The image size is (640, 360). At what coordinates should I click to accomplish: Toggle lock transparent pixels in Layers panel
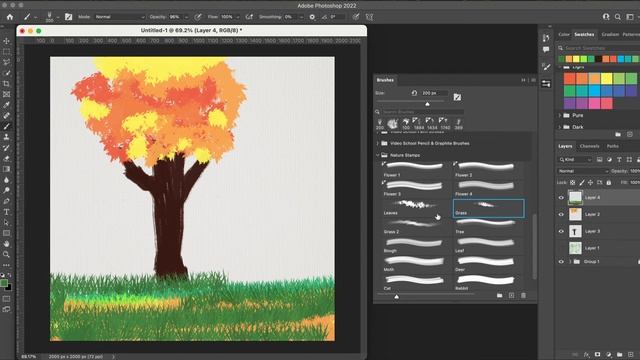tap(573, 182)
